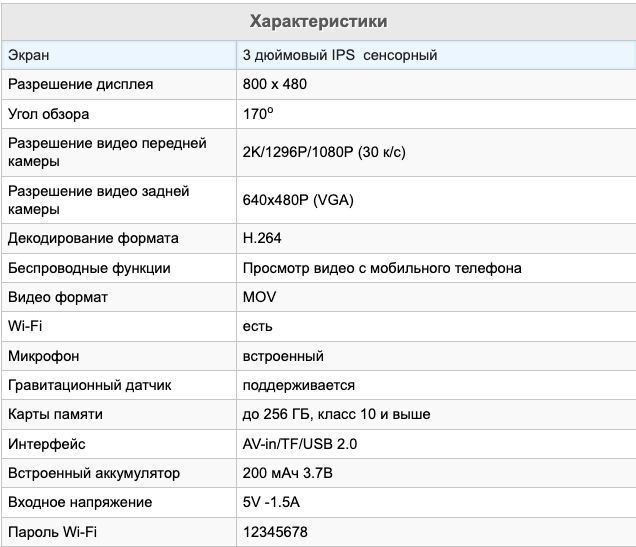Select the Экран row label
636x547 pixels.
29,55
